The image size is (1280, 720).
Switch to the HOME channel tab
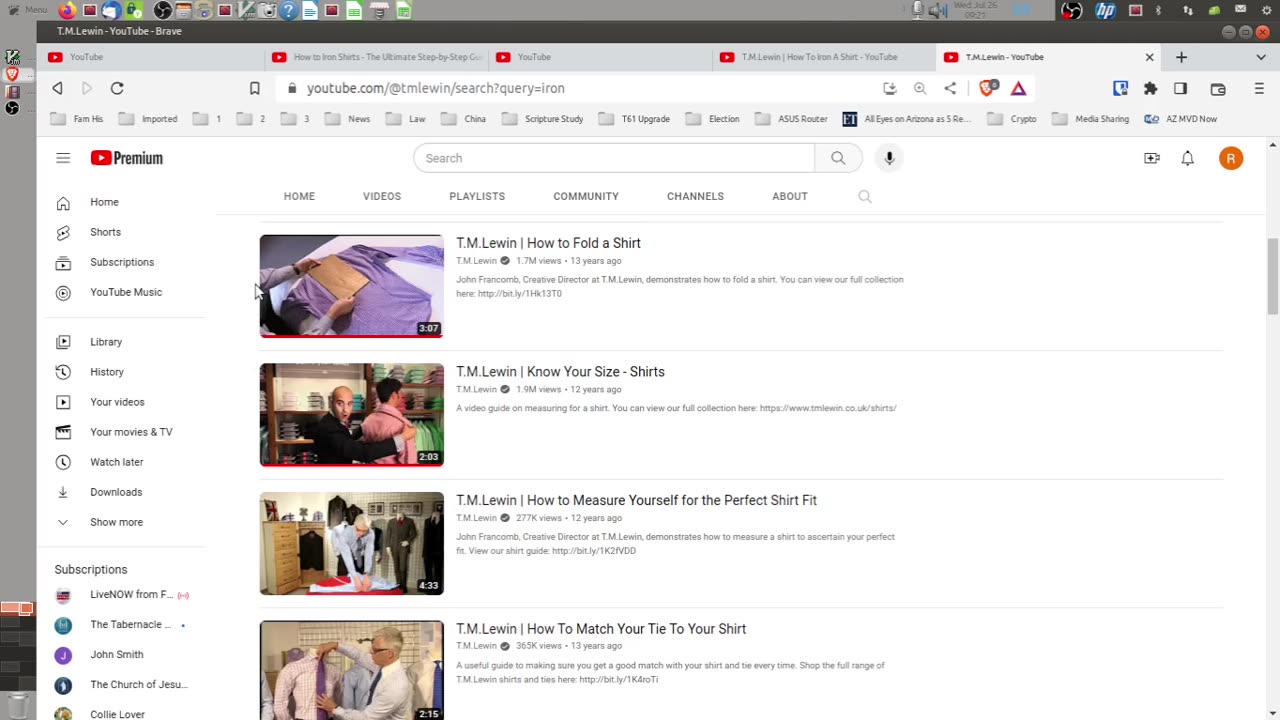[299, 196]
